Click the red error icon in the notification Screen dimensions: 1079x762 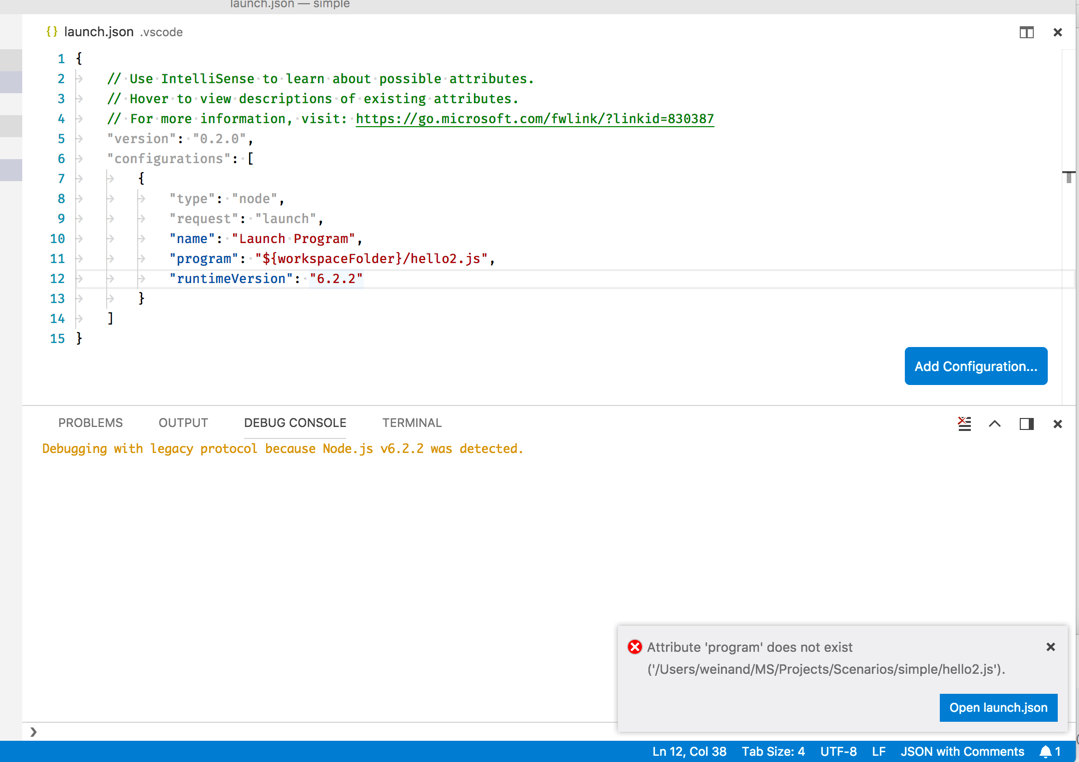click(x=635, y=647)
